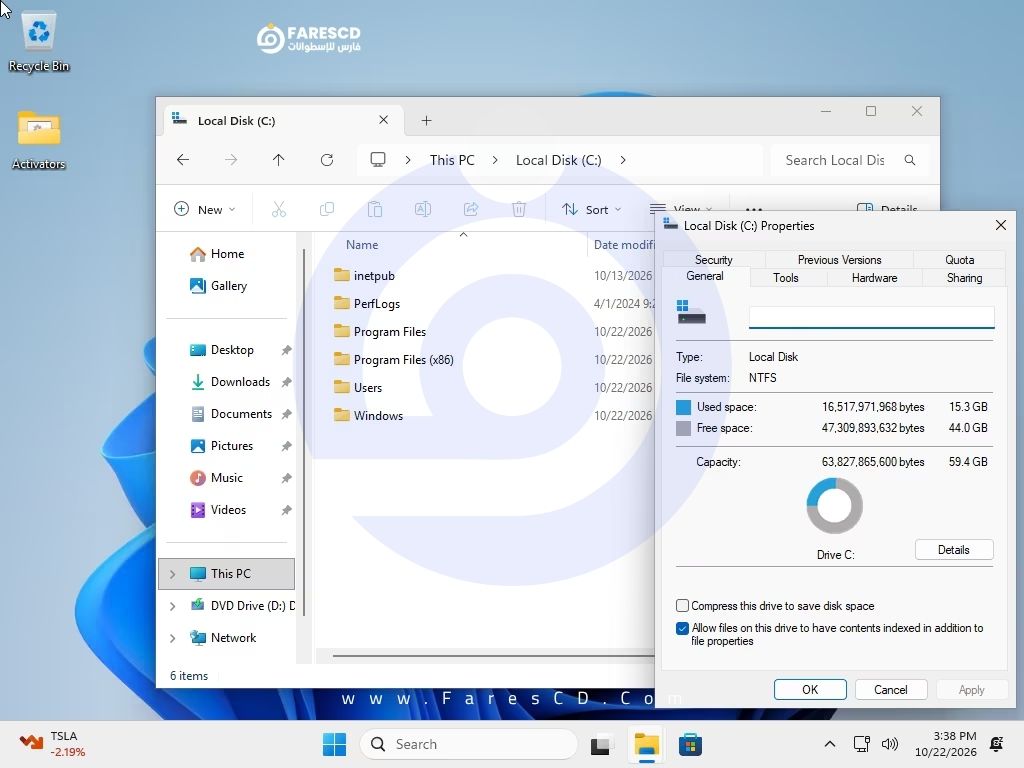
Task: Click the Copy icon in toolbar
Action: (327, 209)
